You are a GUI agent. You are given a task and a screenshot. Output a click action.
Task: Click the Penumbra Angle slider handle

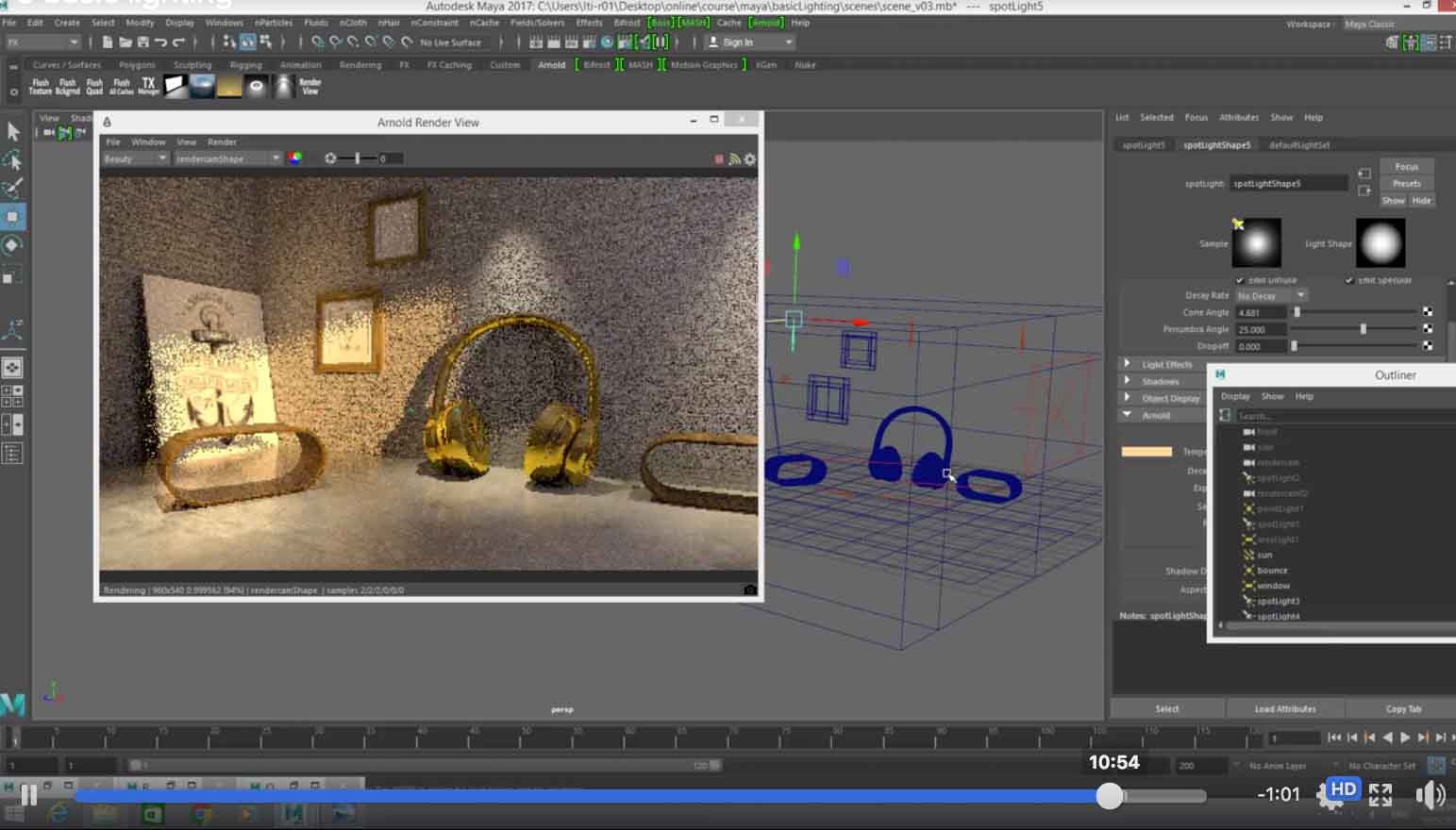1363,329
